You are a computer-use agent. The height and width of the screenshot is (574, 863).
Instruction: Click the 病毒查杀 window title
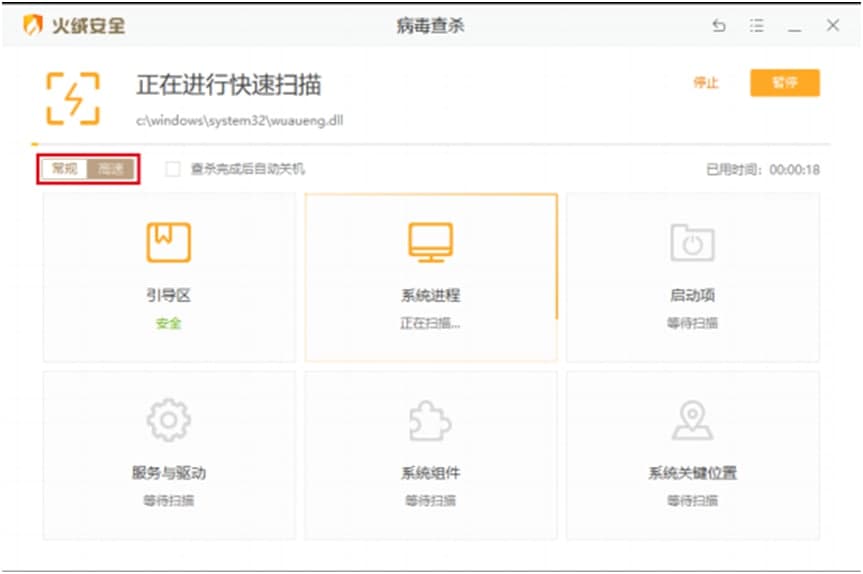[430, 26]
